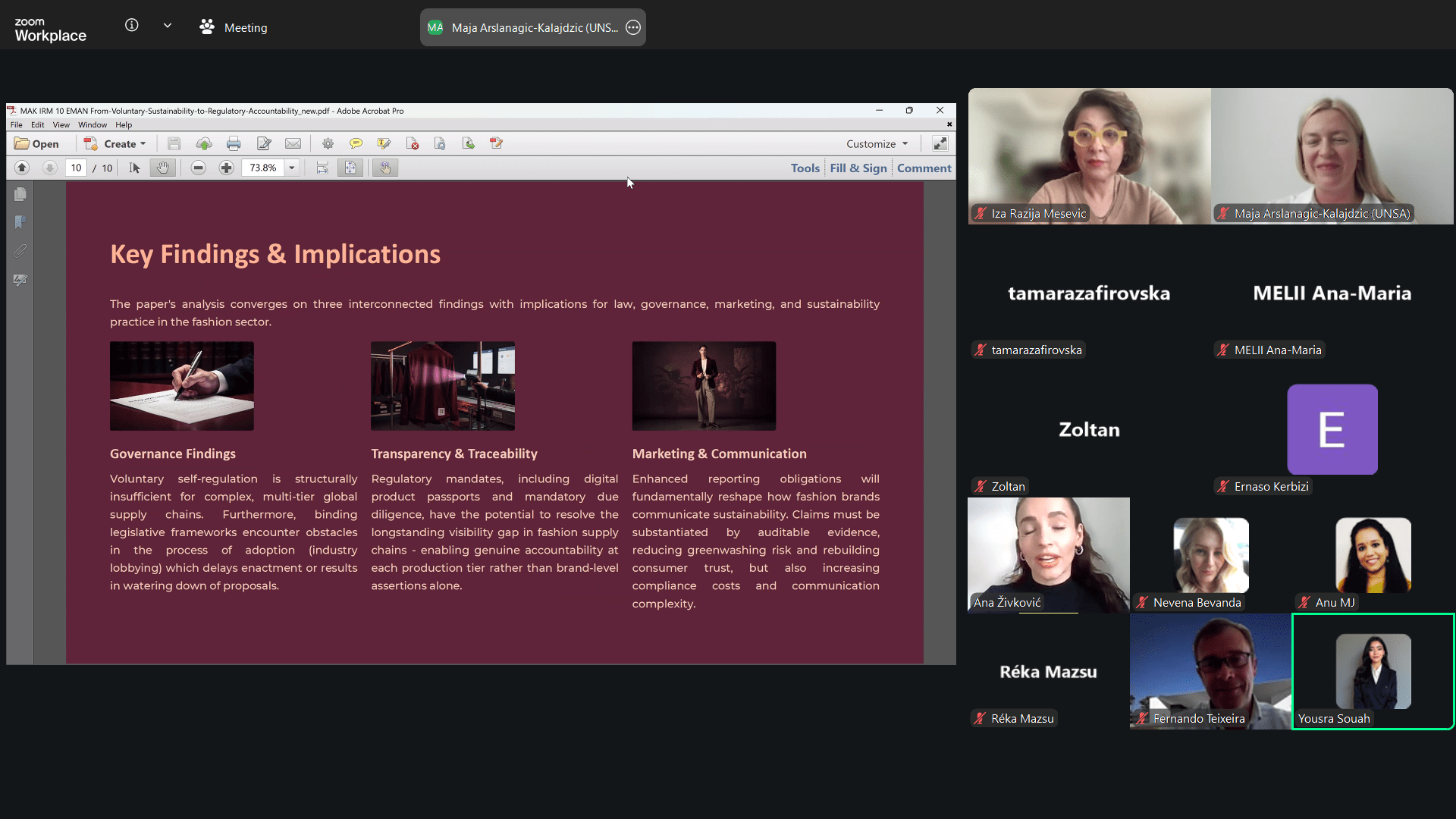Click the email envelope icon

[293, 144]
